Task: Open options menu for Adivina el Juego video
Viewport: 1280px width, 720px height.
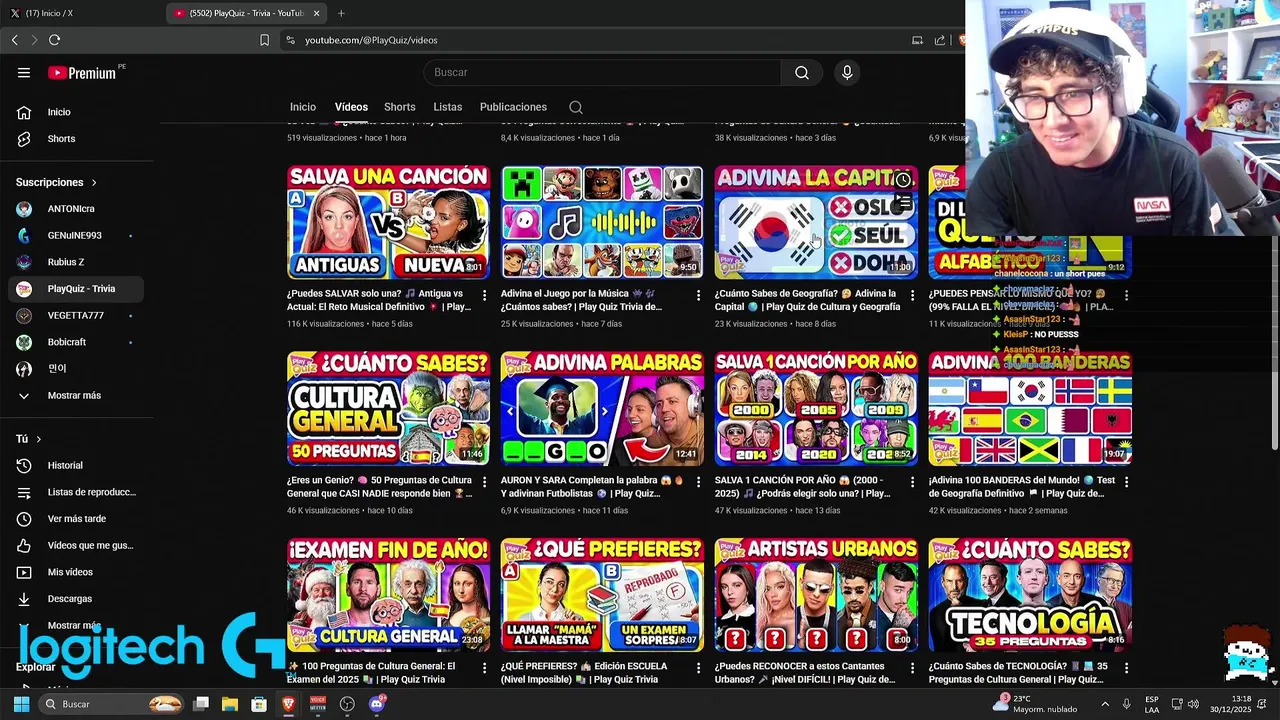Action: click(699, 295)
